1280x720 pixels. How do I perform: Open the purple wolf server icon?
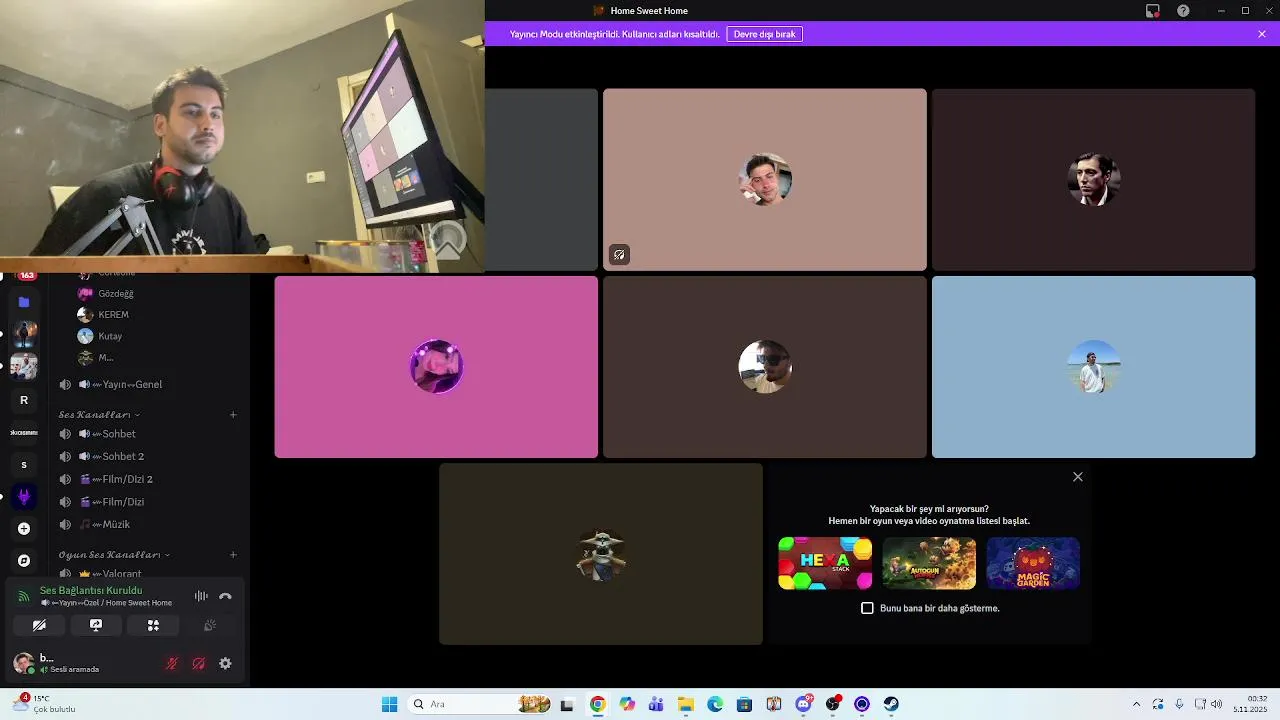tap(24, 496)
